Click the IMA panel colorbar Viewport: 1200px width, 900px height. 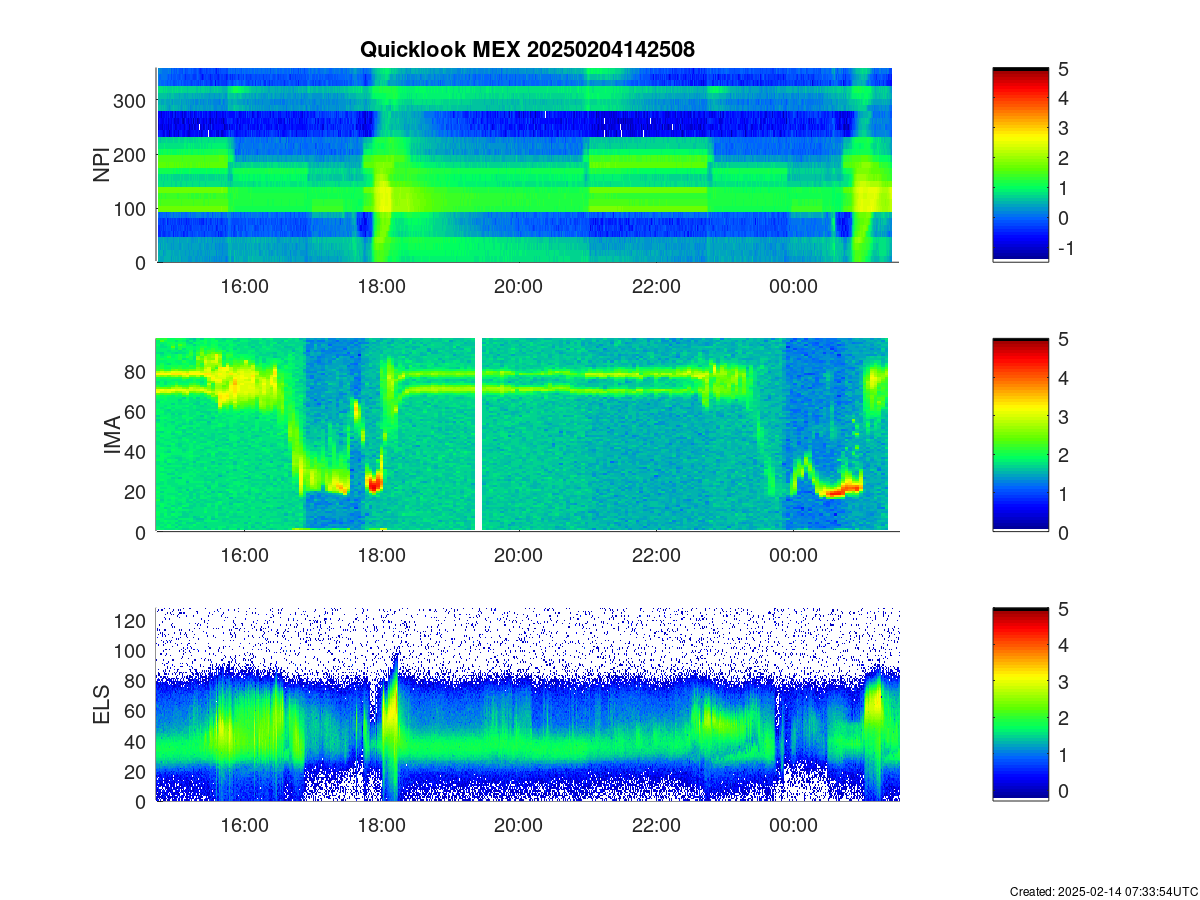(x=1020, y=435)
